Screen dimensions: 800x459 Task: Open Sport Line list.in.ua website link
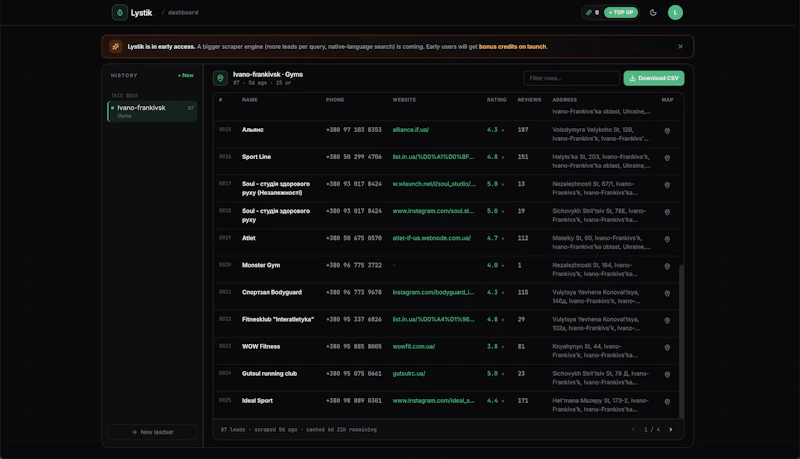433,157
